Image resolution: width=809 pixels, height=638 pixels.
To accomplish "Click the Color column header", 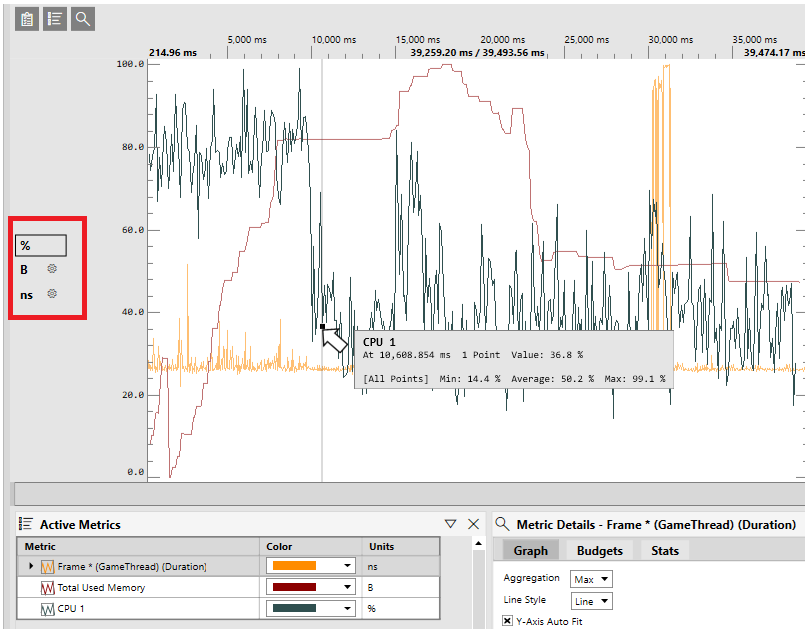I will 311,546.
